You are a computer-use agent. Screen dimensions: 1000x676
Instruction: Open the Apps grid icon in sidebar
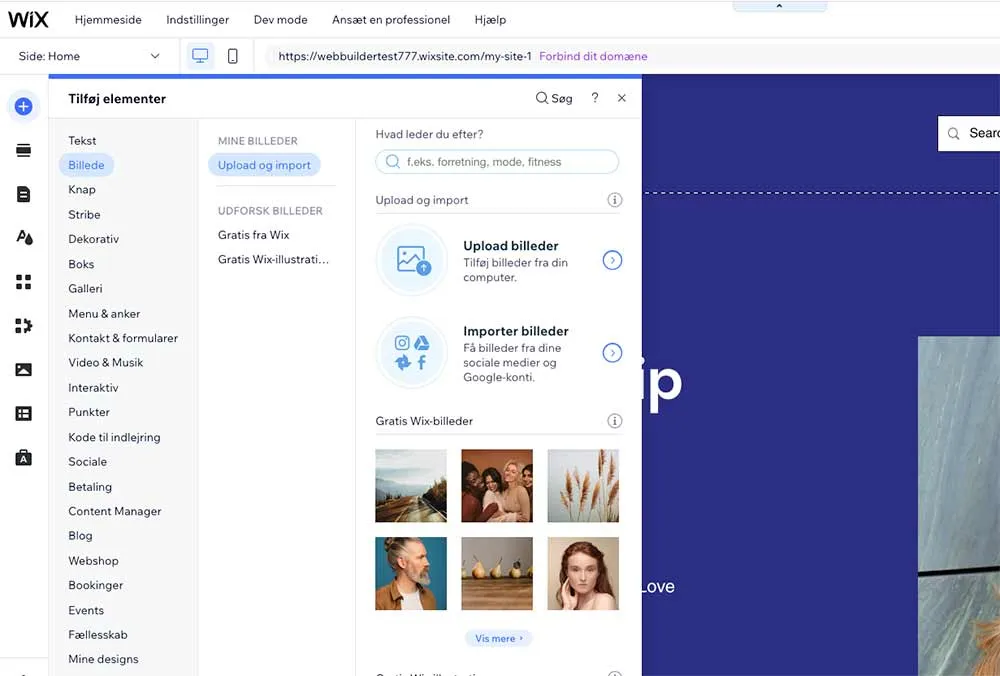[x=24, y=281]
